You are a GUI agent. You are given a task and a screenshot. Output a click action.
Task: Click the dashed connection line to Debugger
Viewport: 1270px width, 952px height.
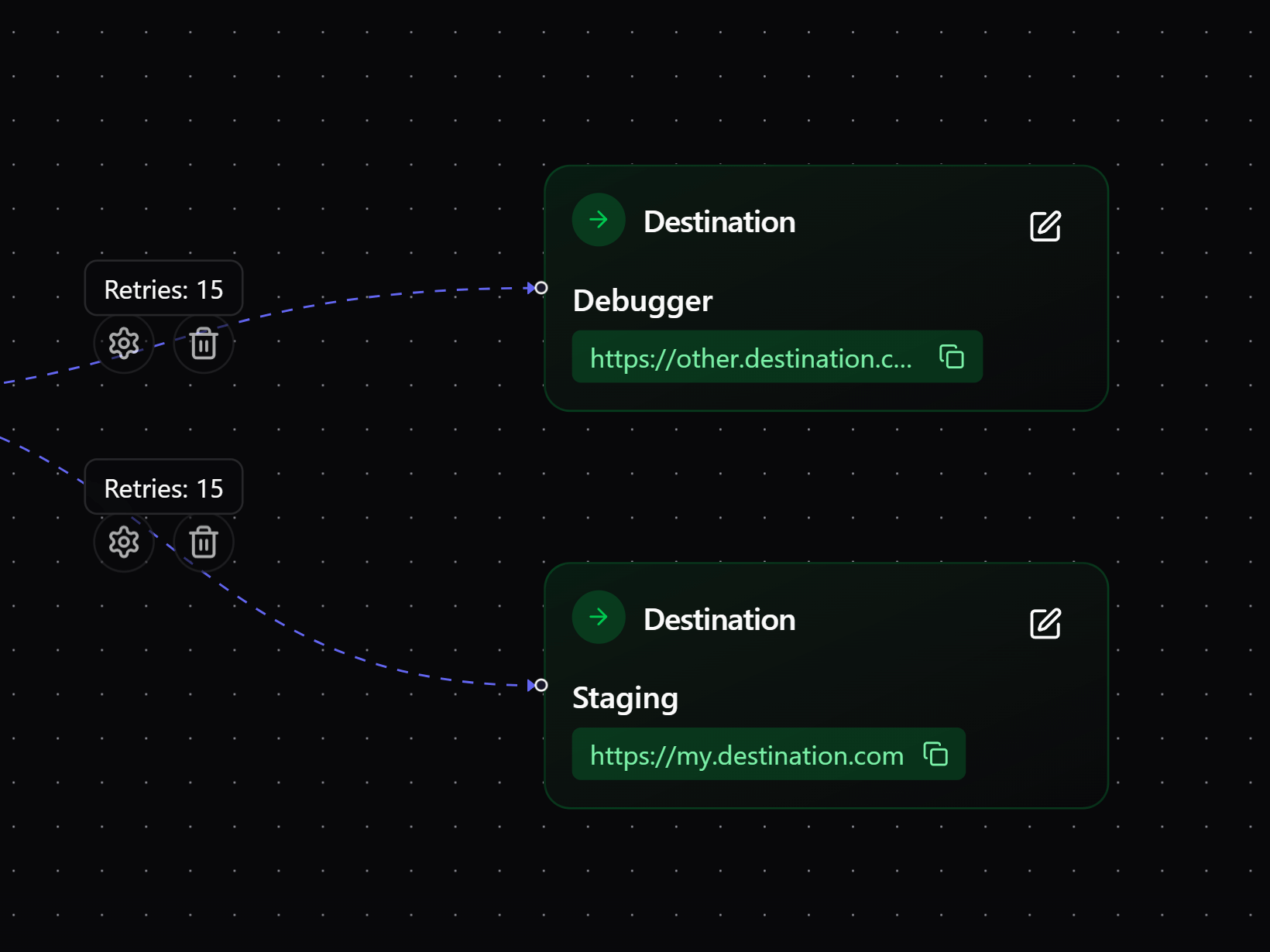coord(387,302)
